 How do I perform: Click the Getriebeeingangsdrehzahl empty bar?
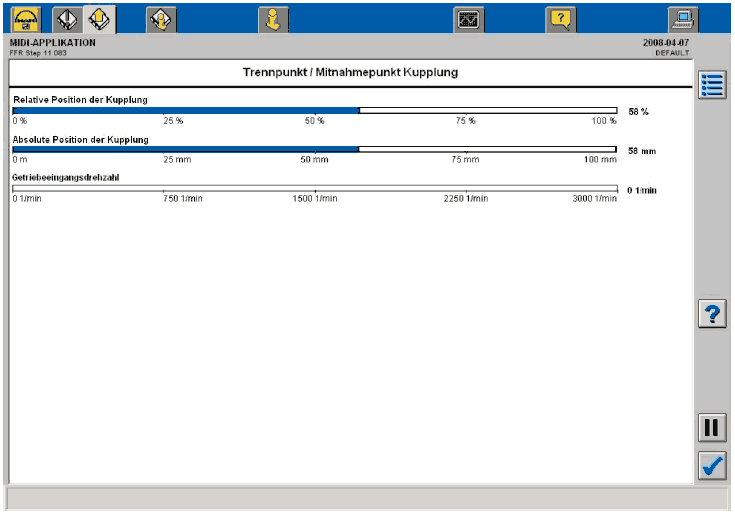click(x=314, y=187)
